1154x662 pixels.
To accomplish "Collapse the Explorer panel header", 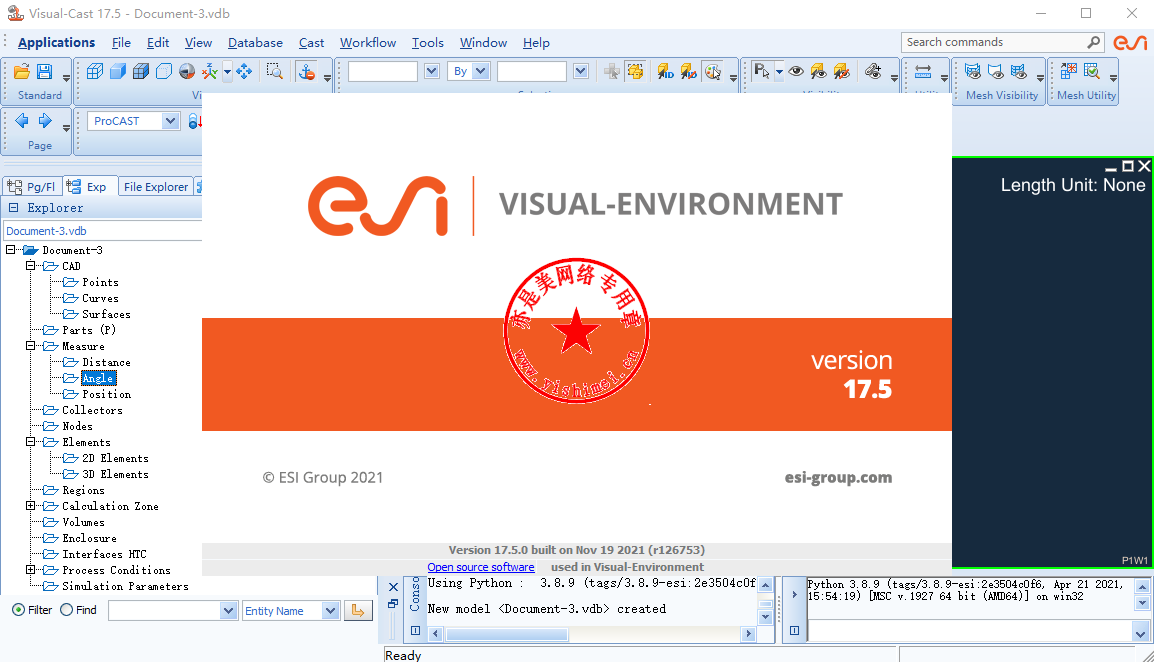I will point(13,208).
